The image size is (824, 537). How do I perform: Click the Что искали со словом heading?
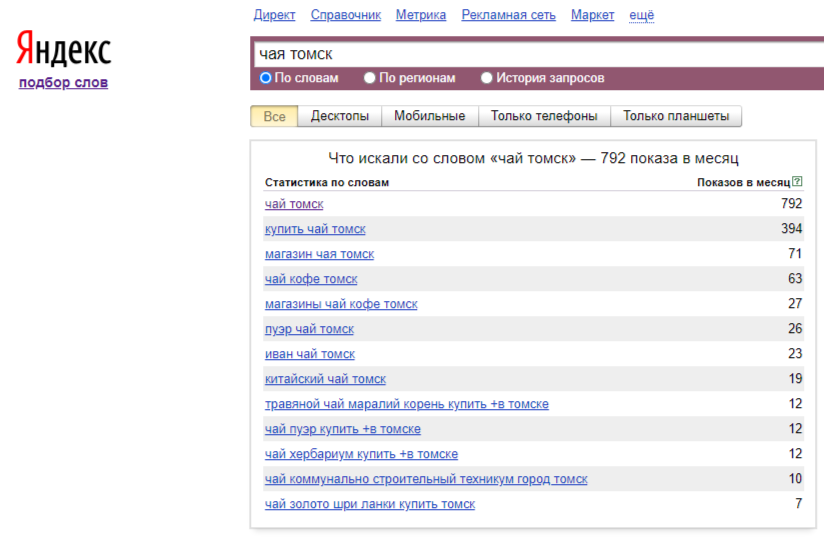coord(533,158)
